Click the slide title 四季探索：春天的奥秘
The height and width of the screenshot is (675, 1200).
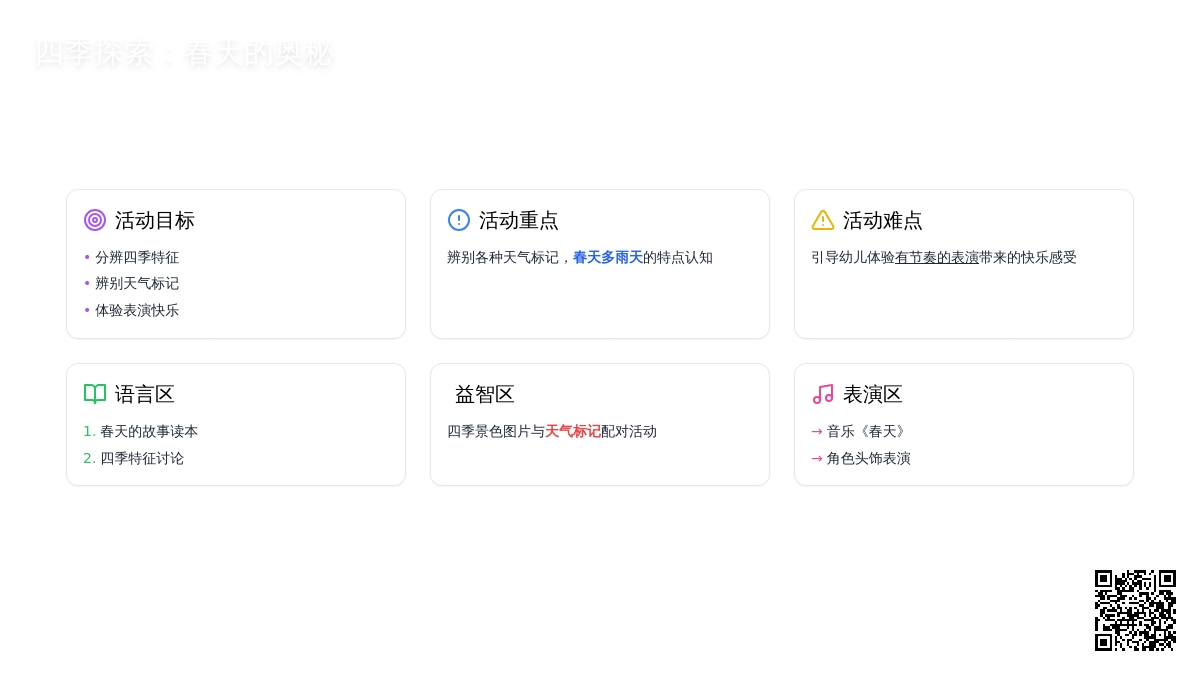[x=183, y=54]
